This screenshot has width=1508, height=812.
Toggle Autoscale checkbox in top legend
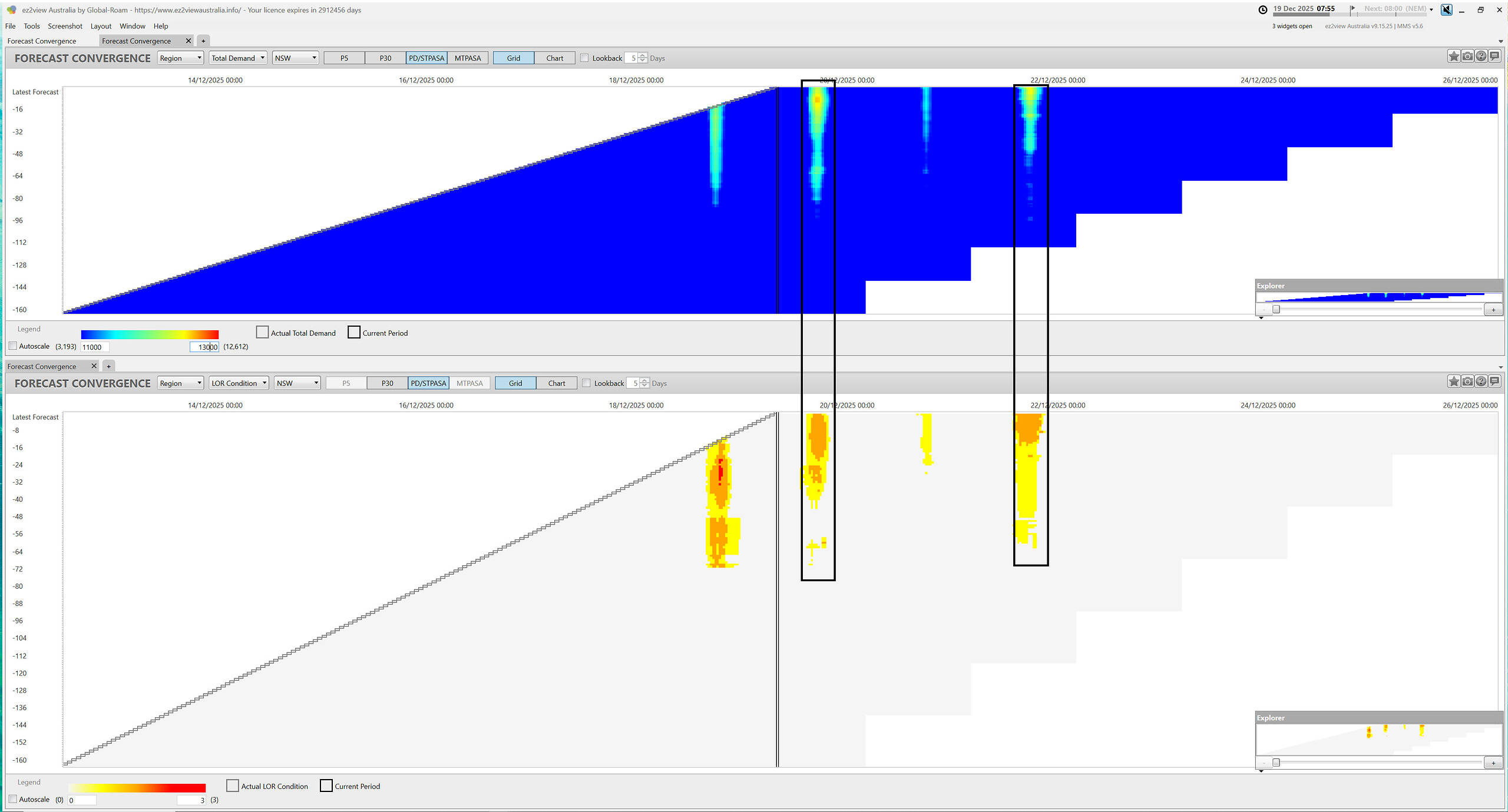click(13, 346)
